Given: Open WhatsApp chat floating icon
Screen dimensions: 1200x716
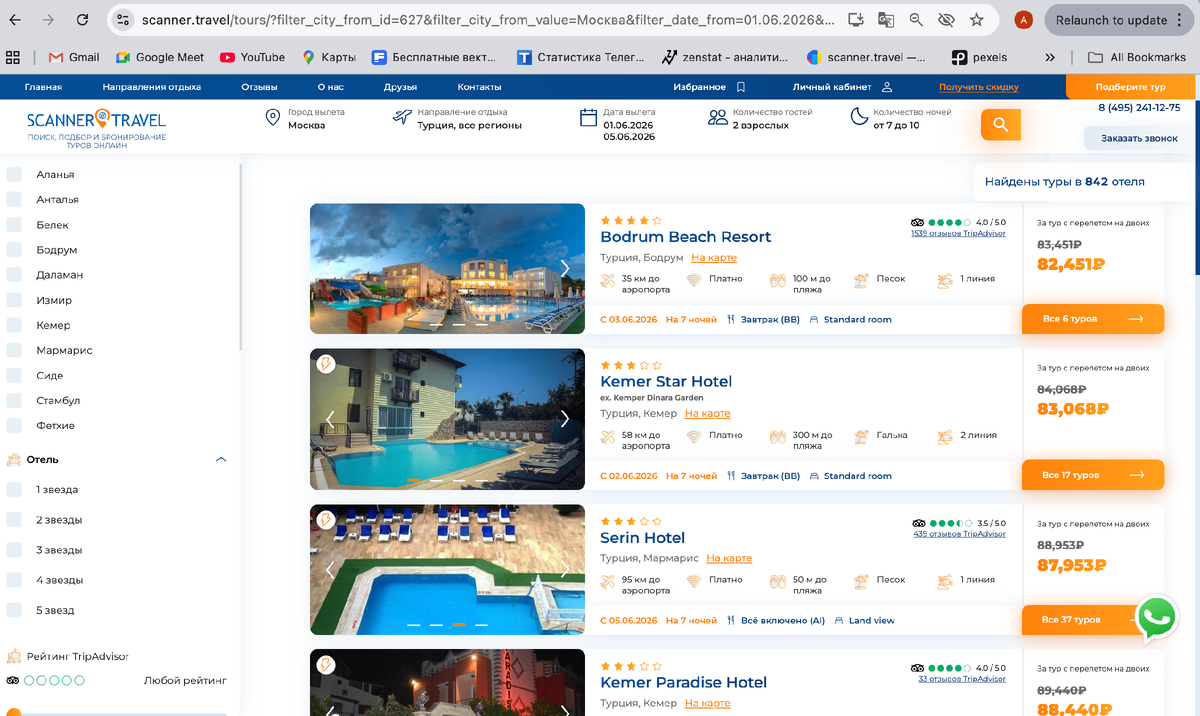Looking at the screenshot, I should (1156, 617).
